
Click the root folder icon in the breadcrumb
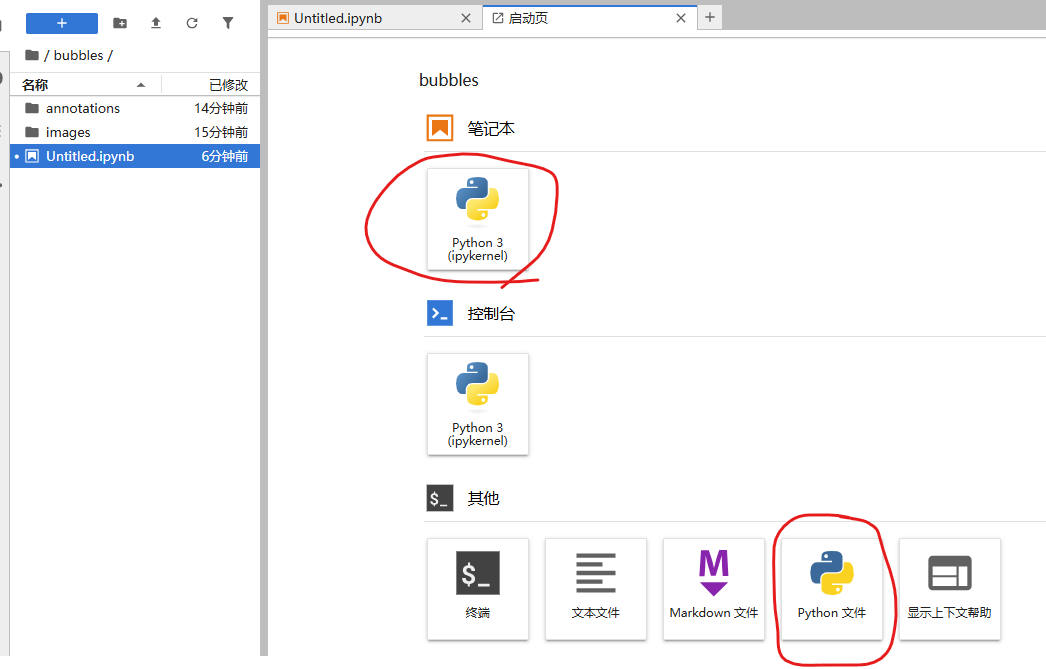pos(31,55)
